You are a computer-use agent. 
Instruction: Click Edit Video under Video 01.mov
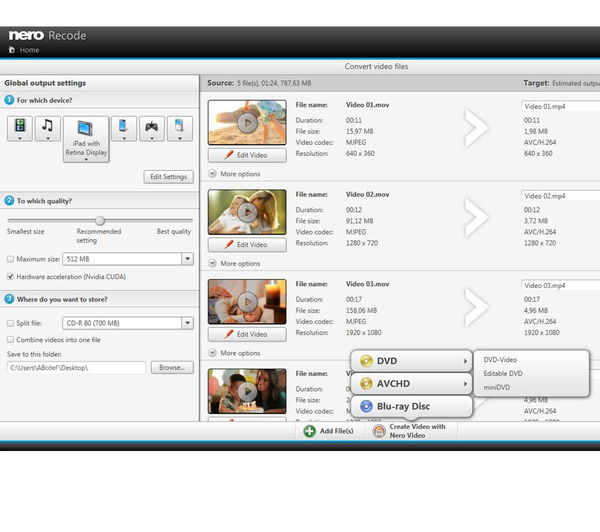[x=247, y=155]
